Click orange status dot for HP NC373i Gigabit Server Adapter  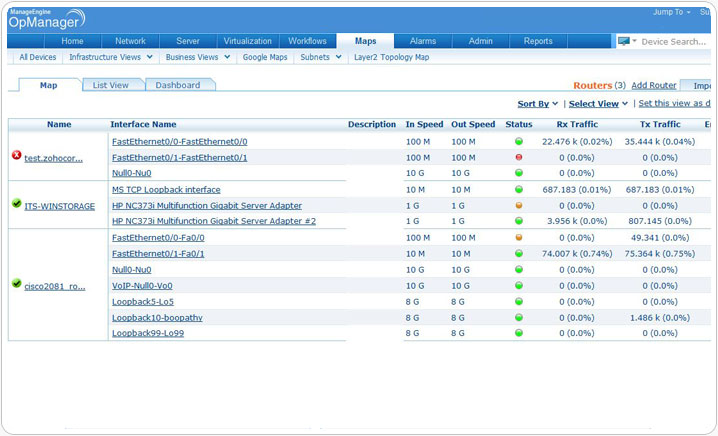click(519, 205)
